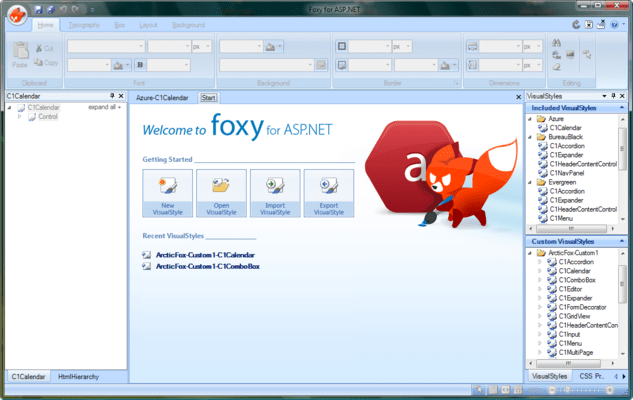Open recent ArcticFox-Custom1-C1ComboBox link

pyautogui.click(x=208, y=266)
